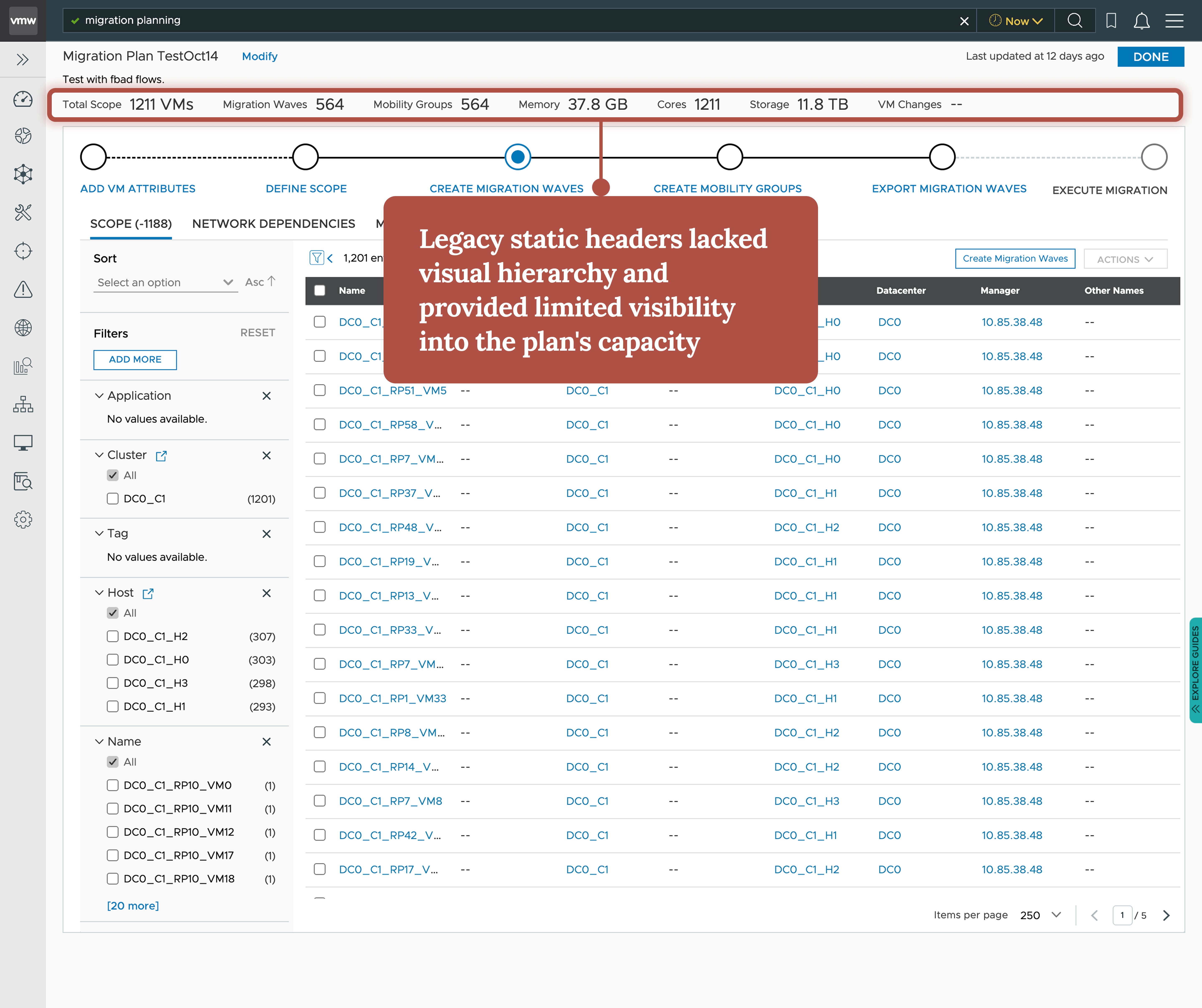
Task: Click the bookmark icon in top bar
Action: tap(1111, 21)
